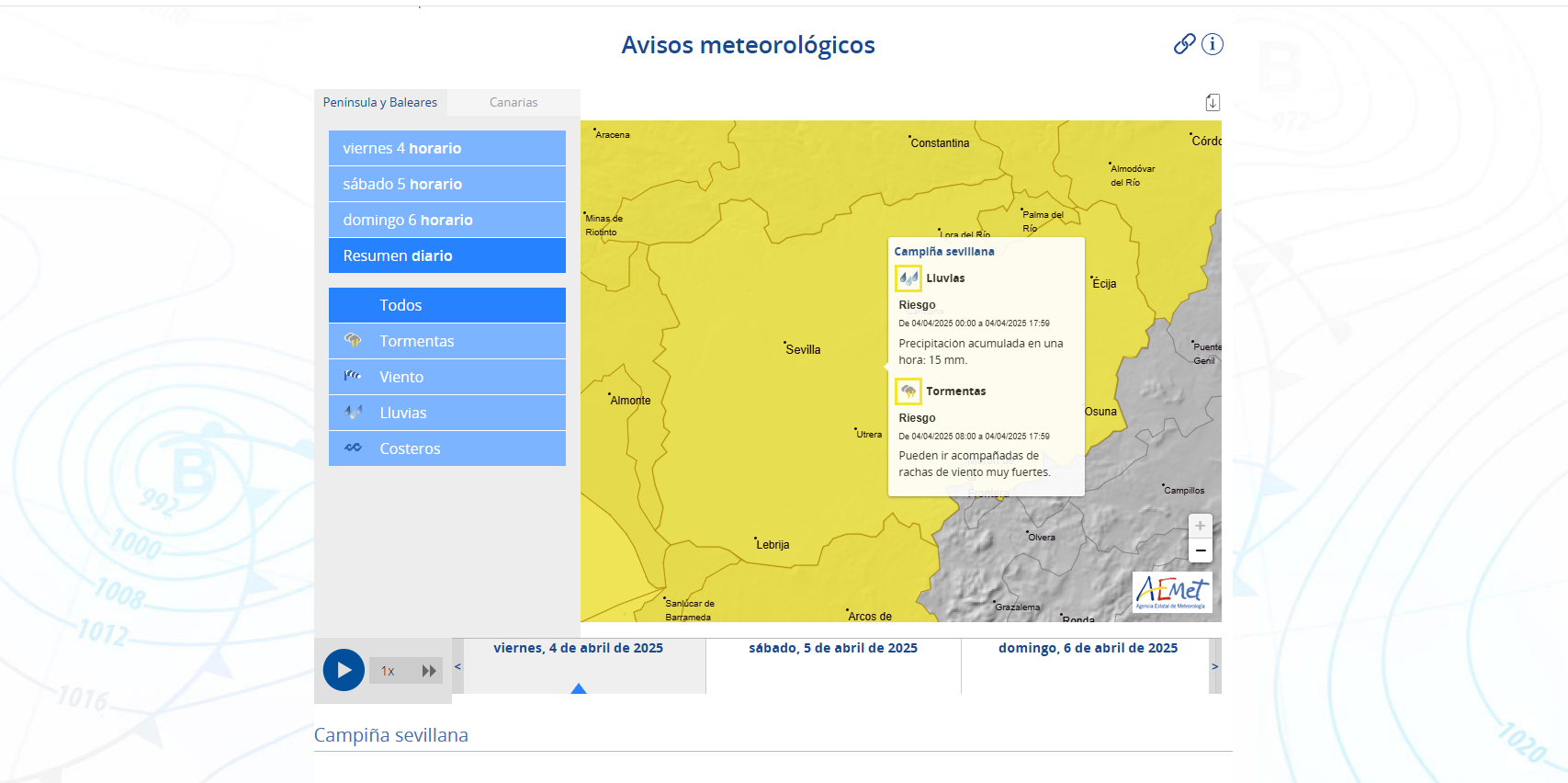Click the download map icon

pos(1213,103)
